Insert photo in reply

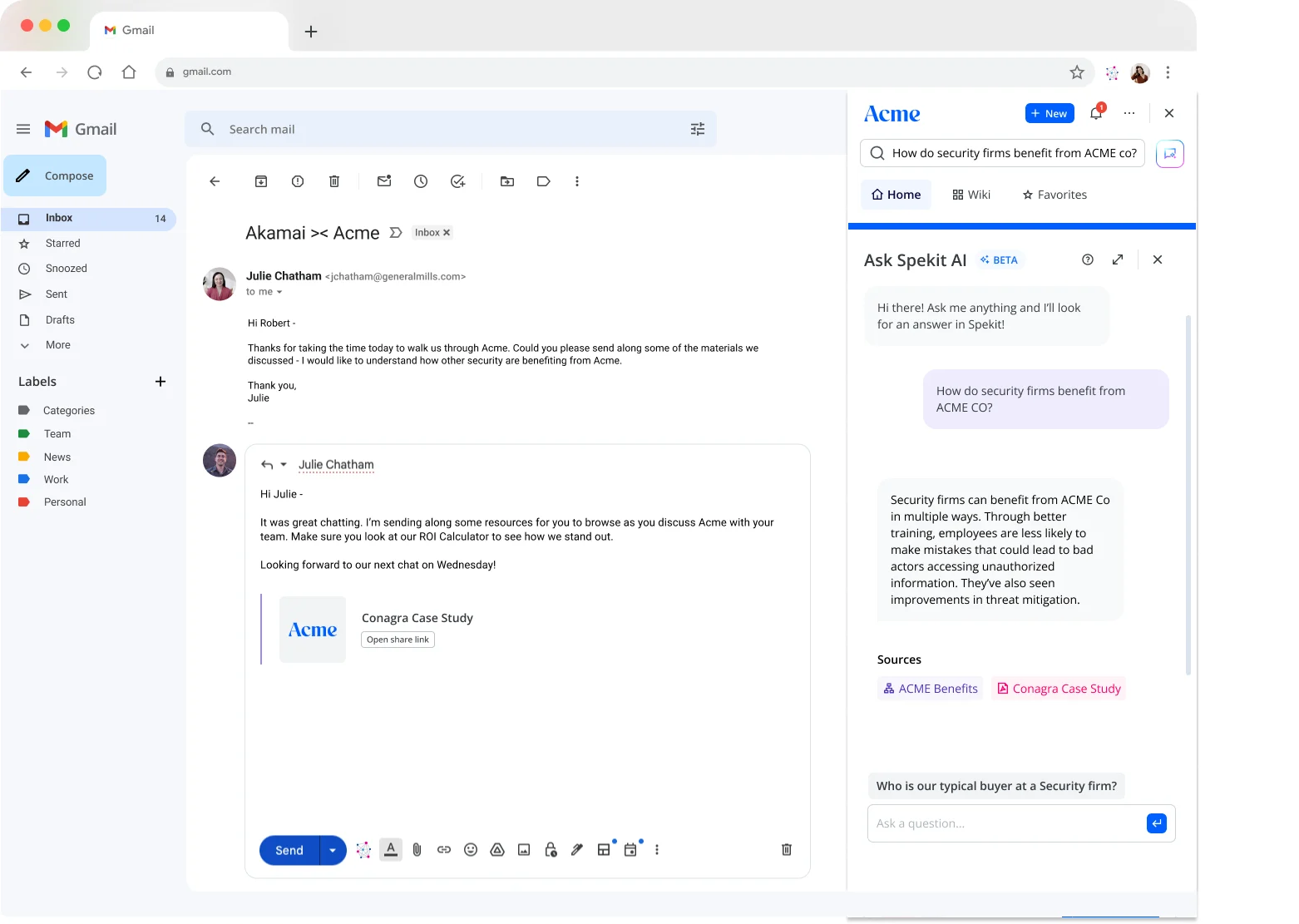[x=524, y=850]
